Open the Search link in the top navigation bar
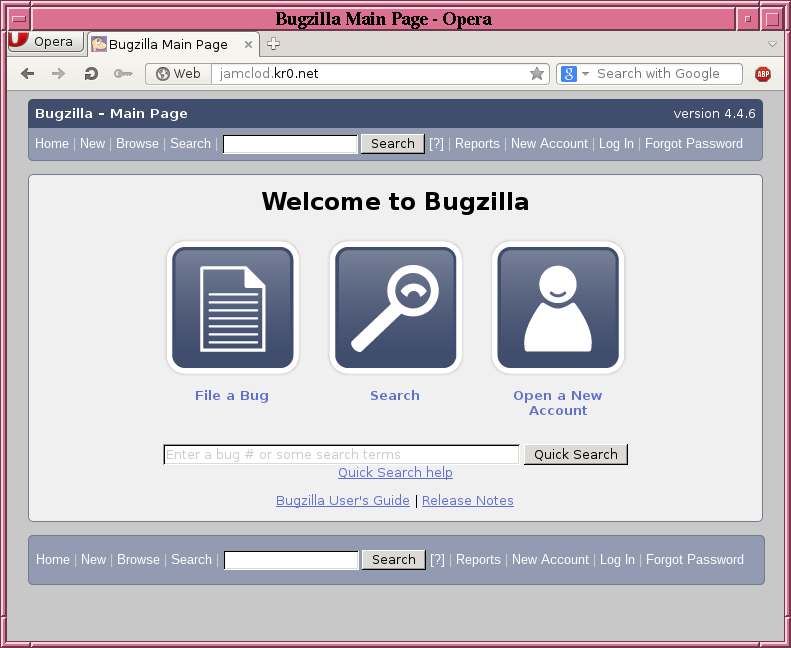 (x=190, y=143)
